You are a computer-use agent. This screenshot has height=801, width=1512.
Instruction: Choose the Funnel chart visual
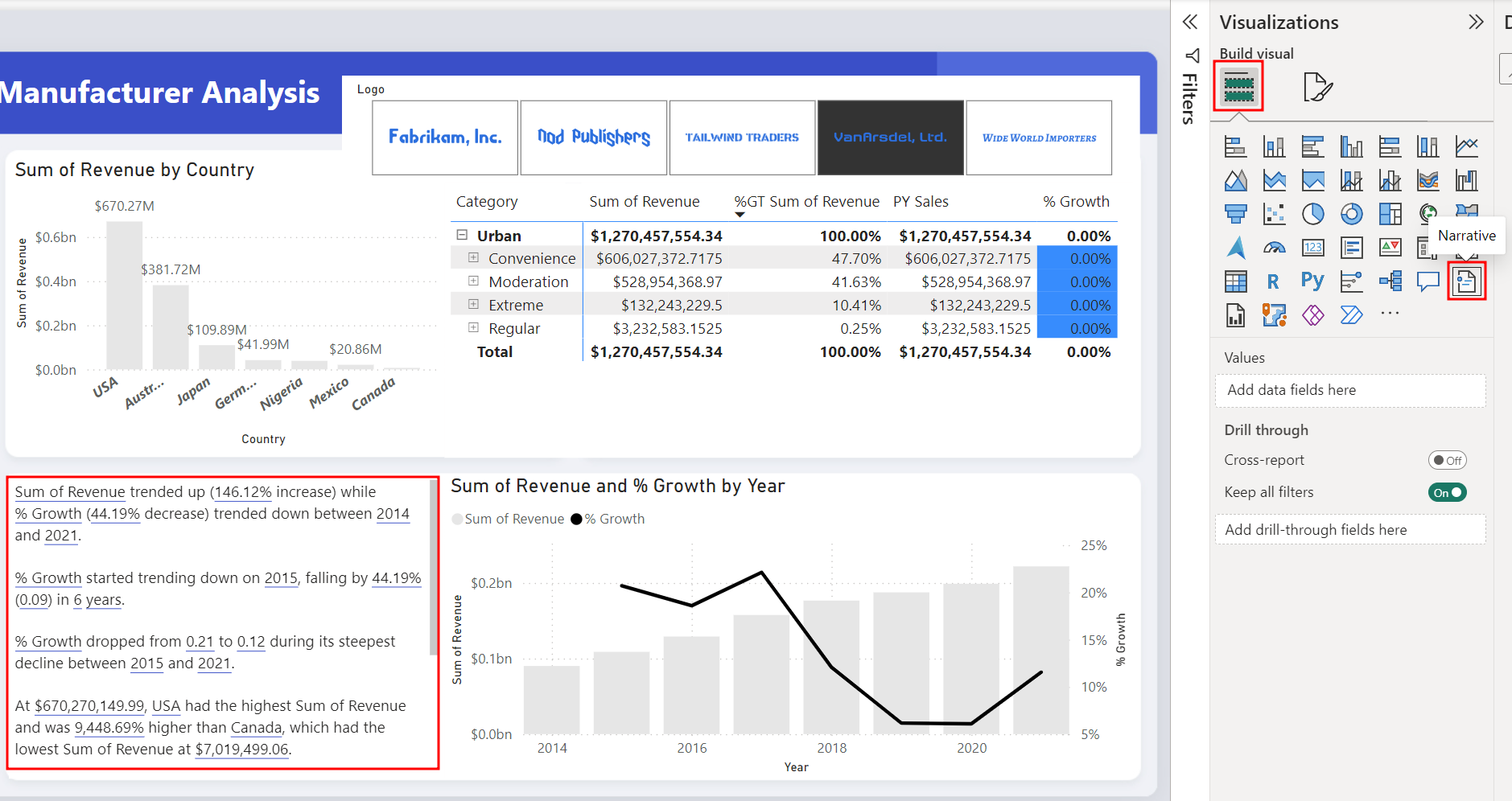[1235, 214]
